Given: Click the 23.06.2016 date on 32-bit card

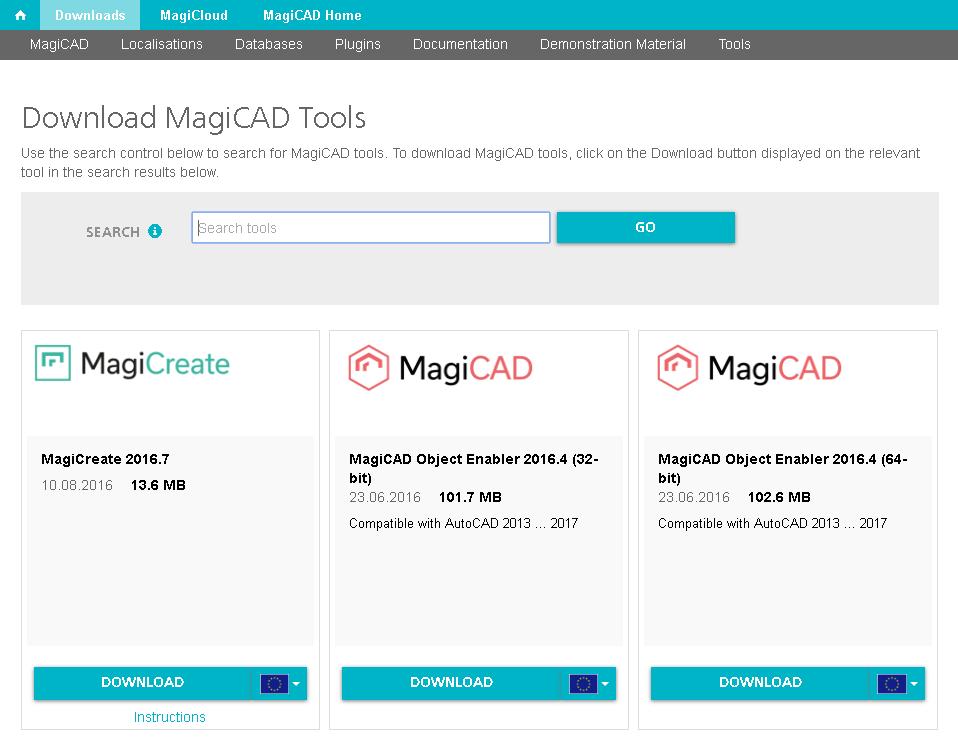Looking at the screenshot, I should point(385,497).
